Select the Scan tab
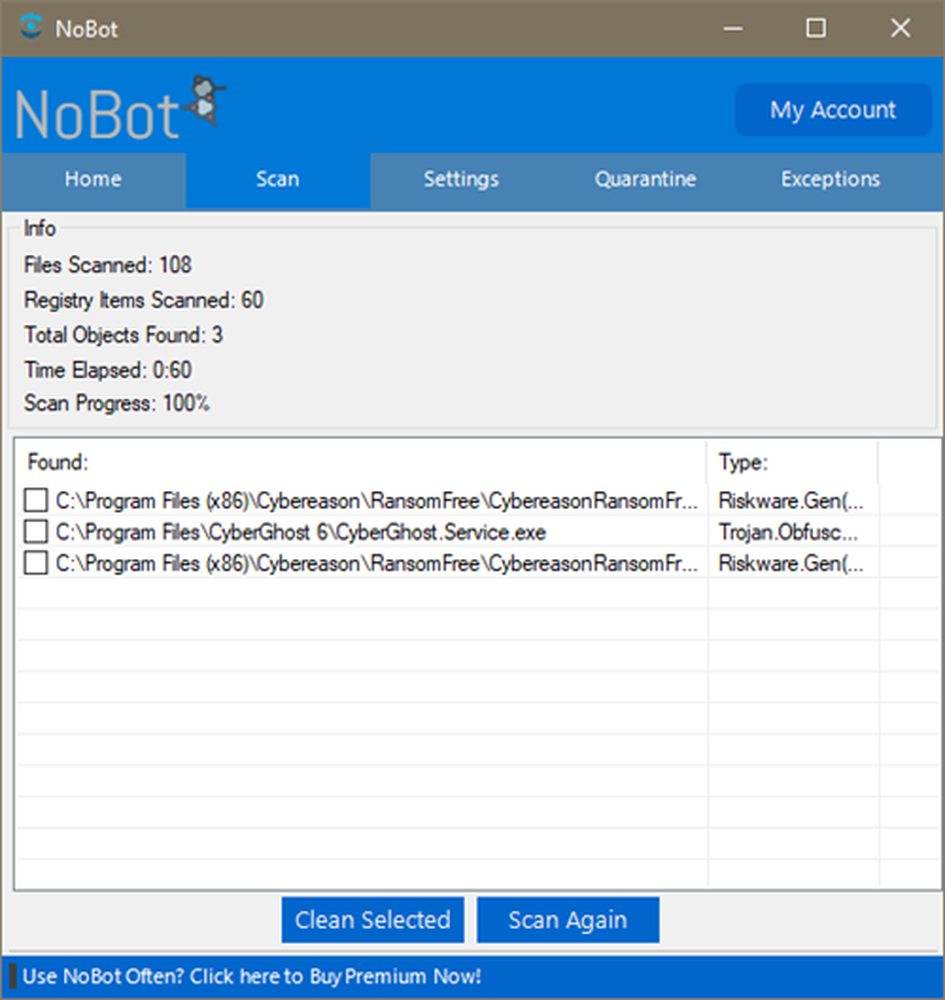 pyautogui.click(x=277, y=180)
